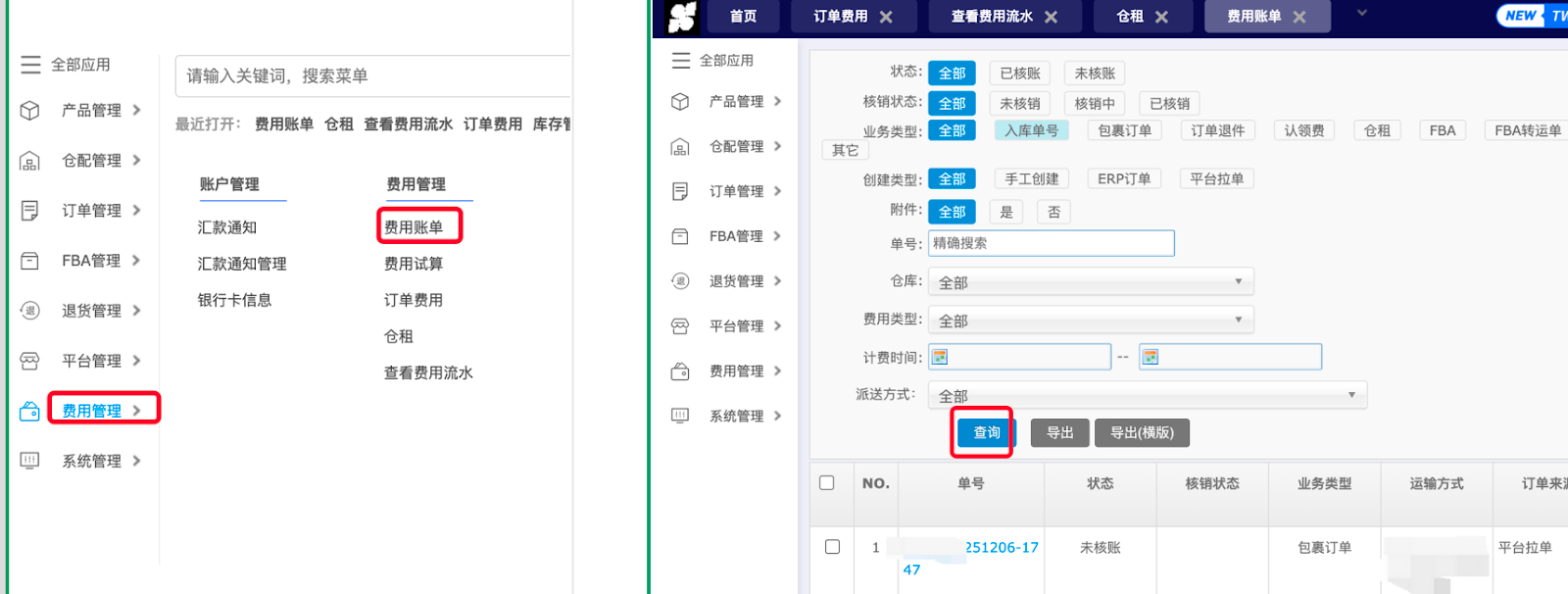The height and width of the screenshot is (594, 1568).
Task: Switch to the 查看费用流水 tab
Action: [991, 17]
